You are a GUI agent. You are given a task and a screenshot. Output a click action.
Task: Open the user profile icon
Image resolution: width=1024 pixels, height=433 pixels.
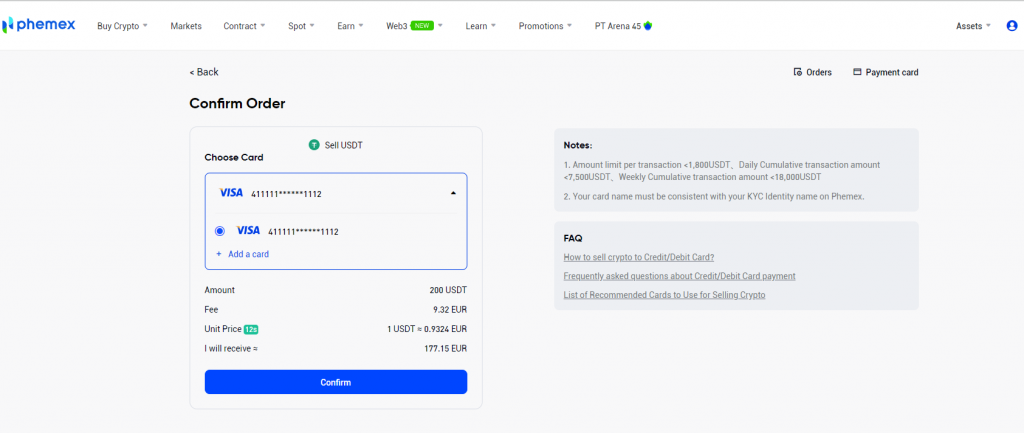pos(1011,26)
